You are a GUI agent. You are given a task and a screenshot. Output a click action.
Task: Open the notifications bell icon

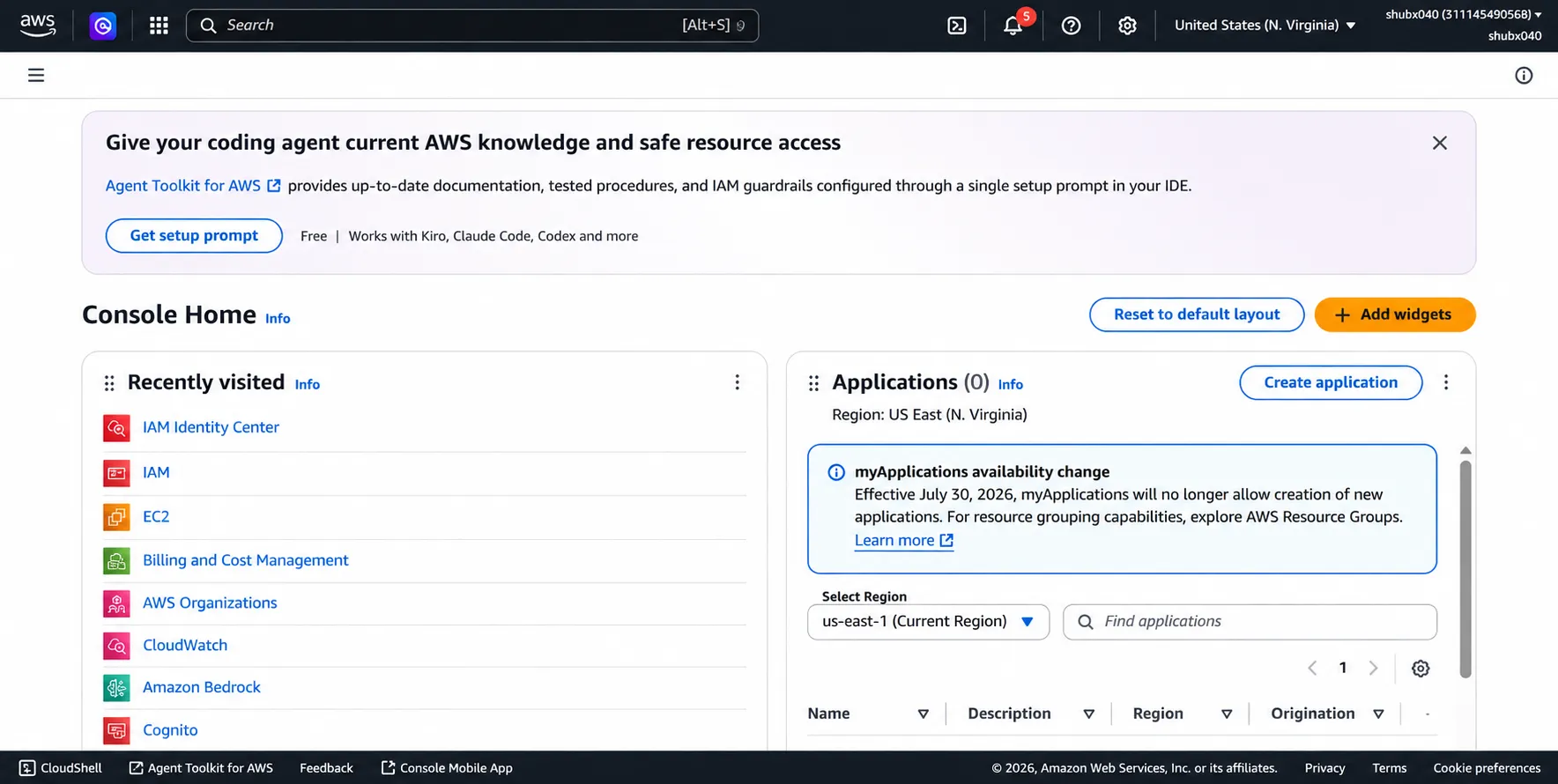click(x=1013, y=26)
